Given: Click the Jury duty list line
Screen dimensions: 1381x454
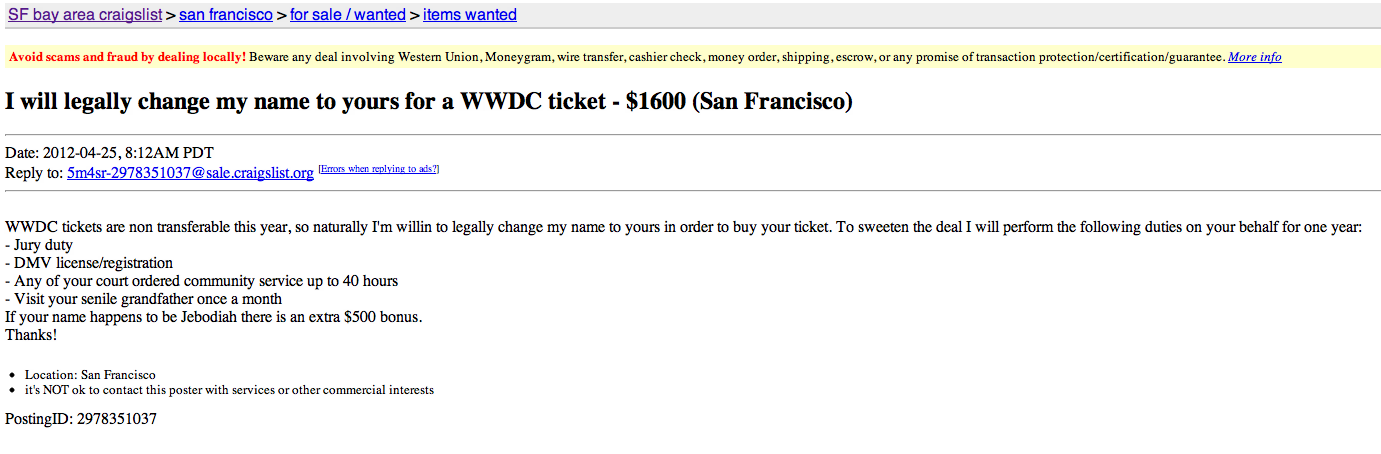Looking at the screenshot, I should [39, 245].
